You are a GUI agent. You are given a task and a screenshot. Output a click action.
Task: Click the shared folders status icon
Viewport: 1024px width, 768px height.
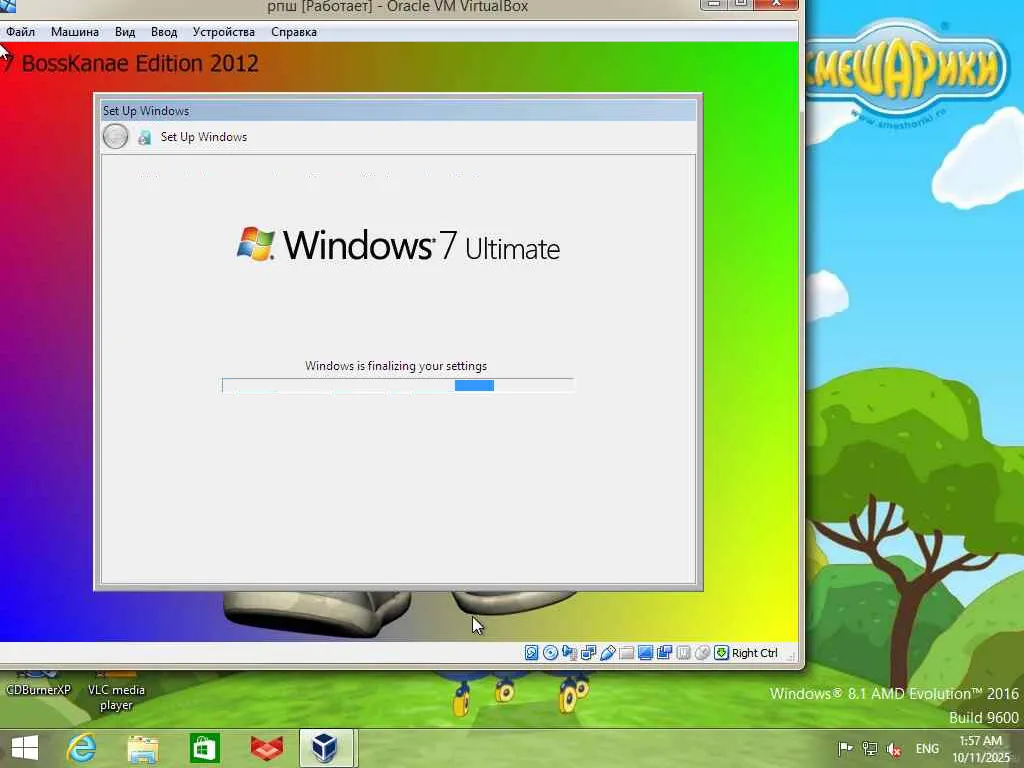pos(626,652)
